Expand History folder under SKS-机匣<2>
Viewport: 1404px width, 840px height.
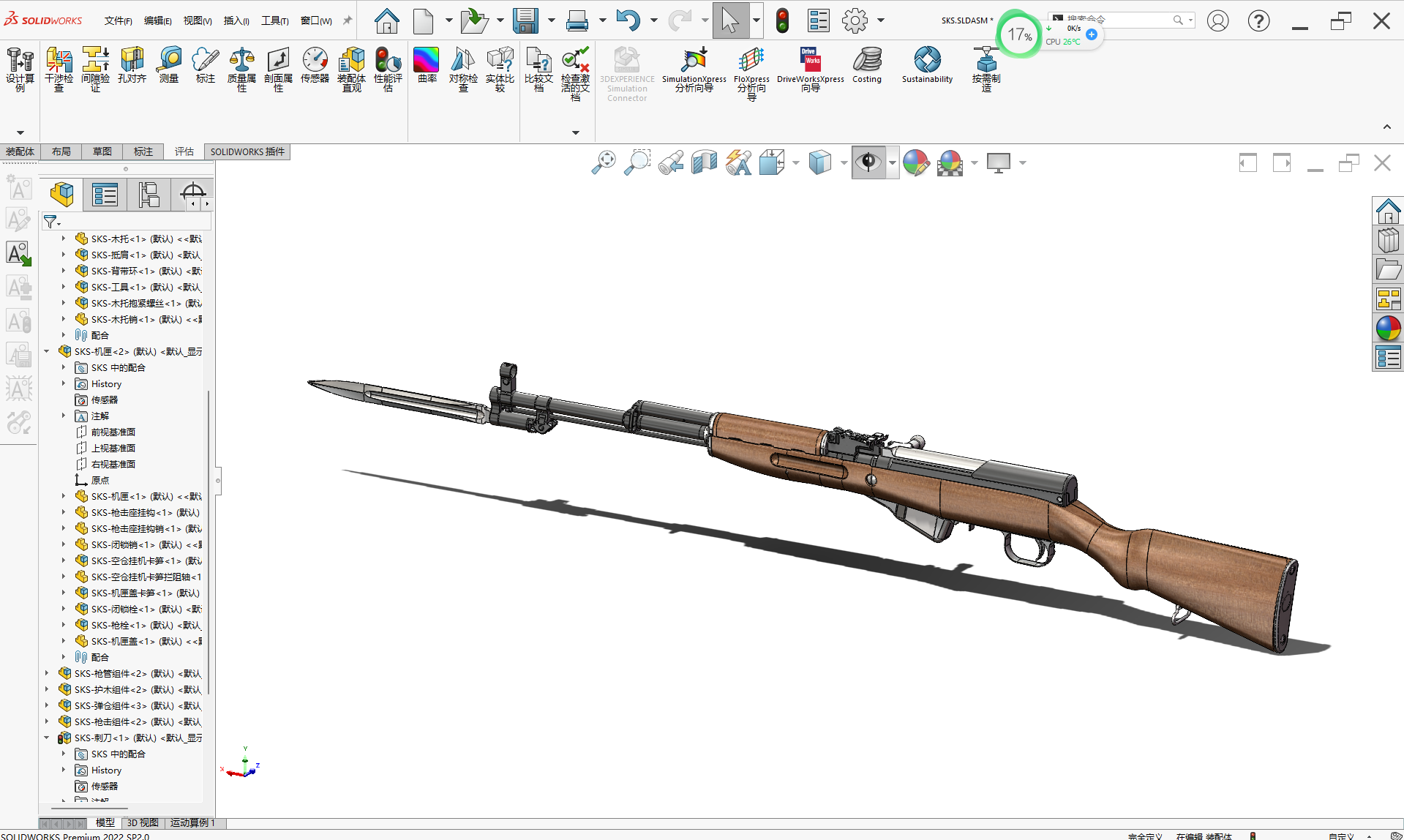[x=64, y=383]
